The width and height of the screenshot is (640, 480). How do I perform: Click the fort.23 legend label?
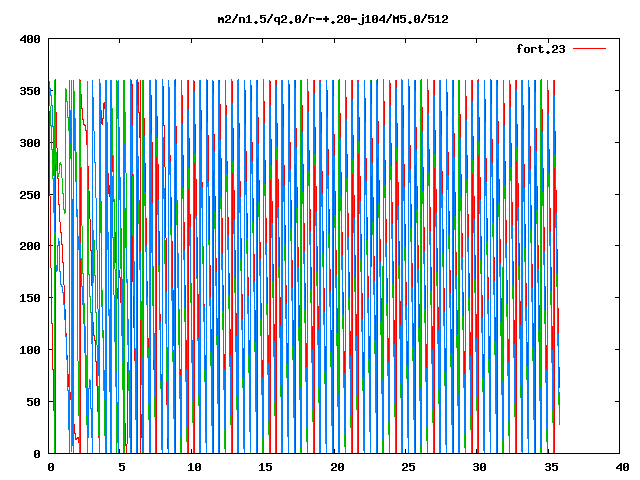541,49
